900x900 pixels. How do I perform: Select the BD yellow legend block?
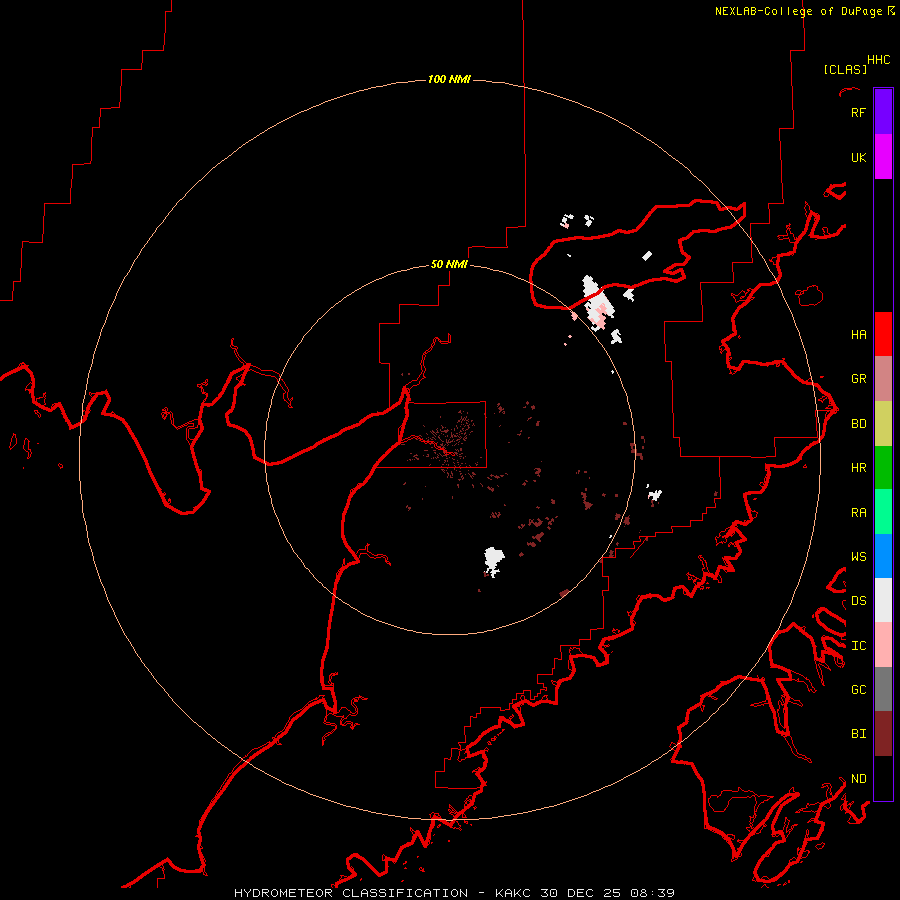pyautogui.click(x=883, y=424)
